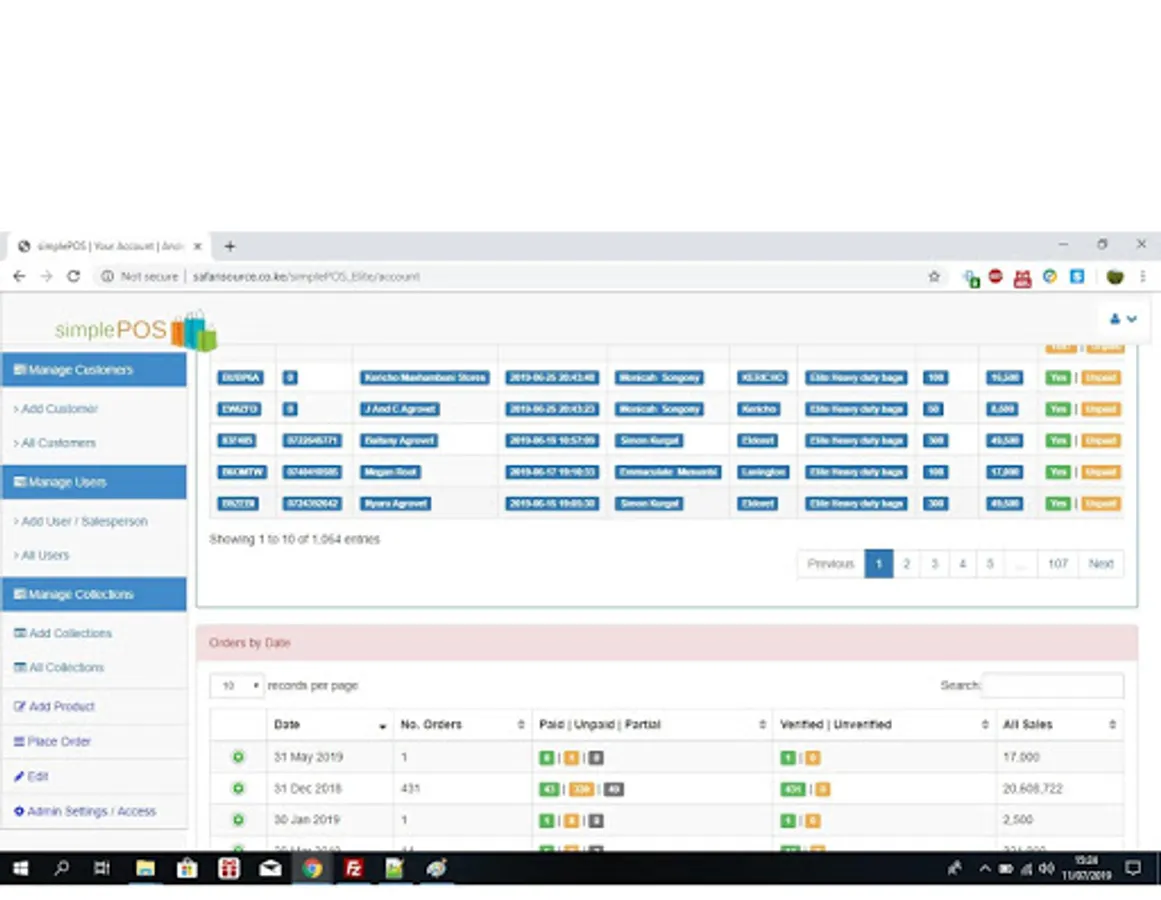
Task: Open Admin Settings / Access
Action: click(85, 811)
